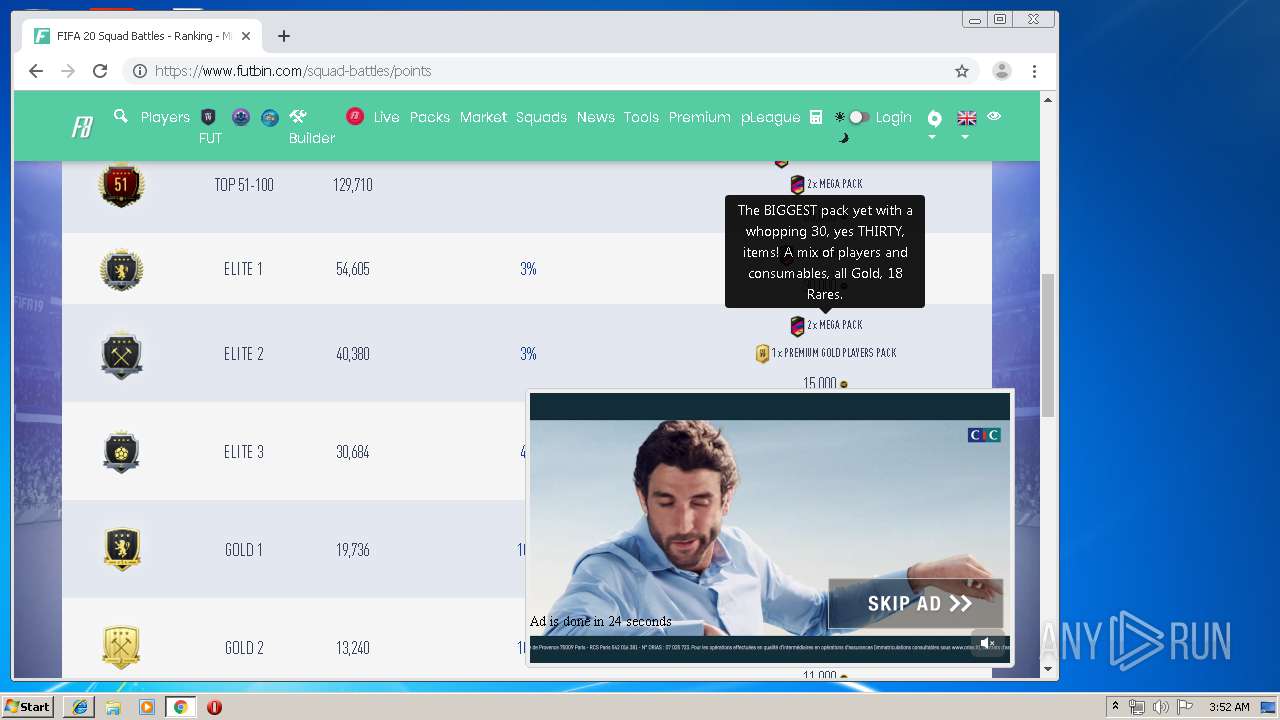Viewport: 1280px width, 720px height.
Task: Open Chrome profile avatar
Action: pos(1001,71)
